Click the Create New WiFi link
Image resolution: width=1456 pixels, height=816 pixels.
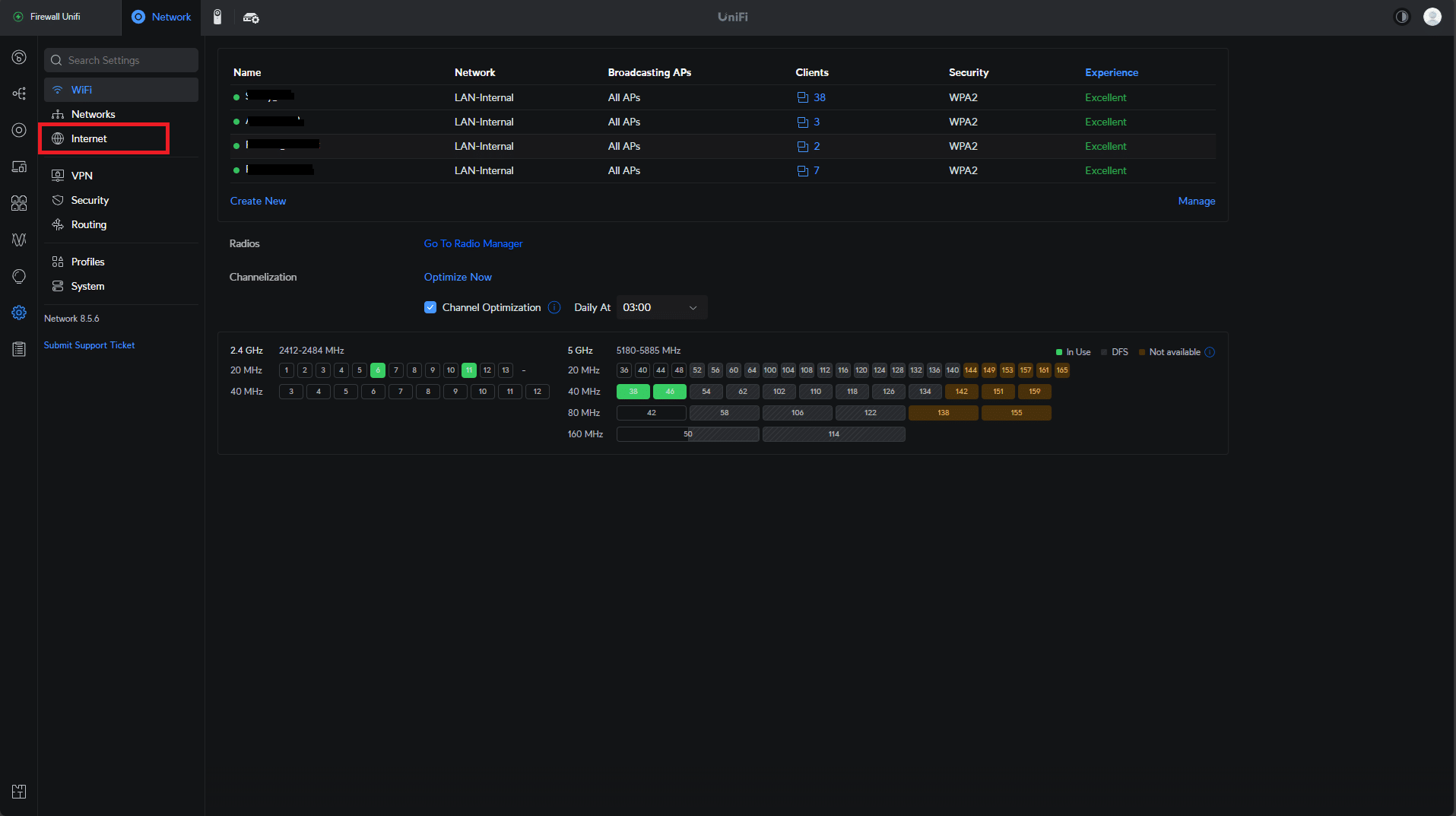258,201
